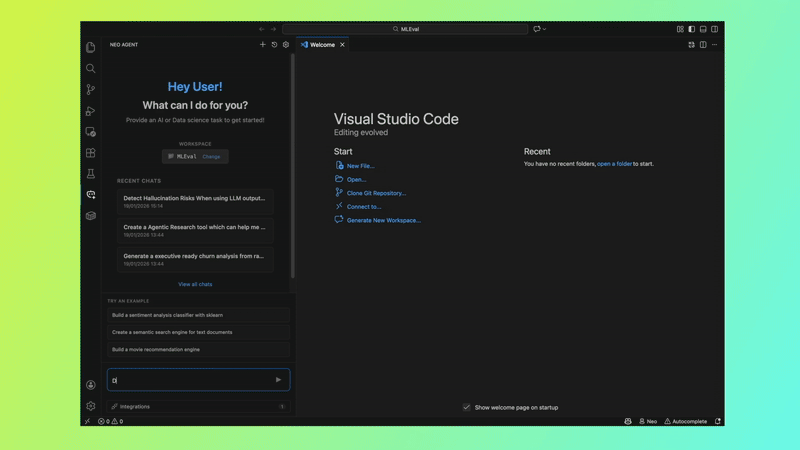This screenshot has width=800, height=450.
Task: Open the Detect Hallucination Risks recent chat
Action: (194, 201)
